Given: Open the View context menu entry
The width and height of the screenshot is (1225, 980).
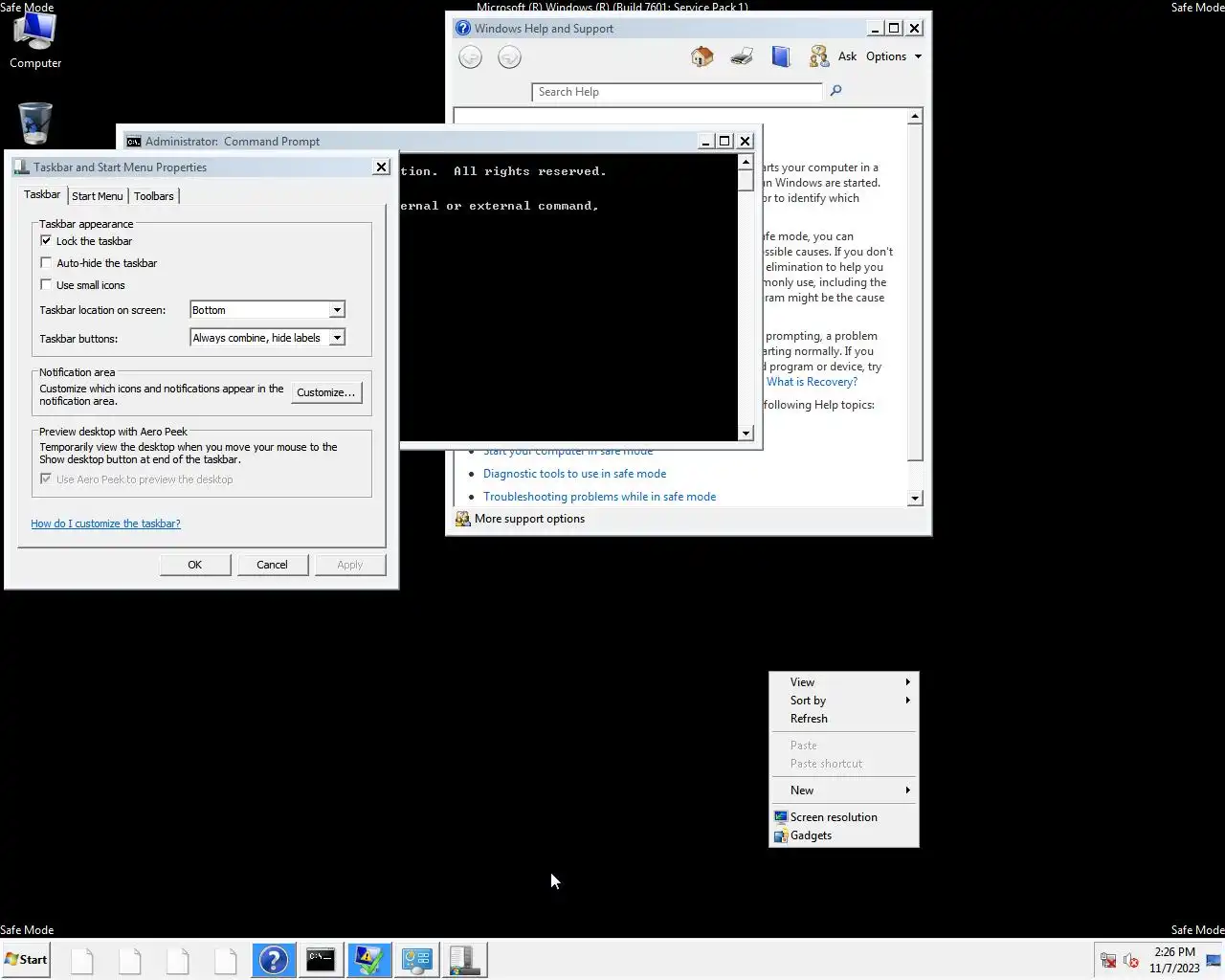Looking at the screenshot, I should coord(843,682).
